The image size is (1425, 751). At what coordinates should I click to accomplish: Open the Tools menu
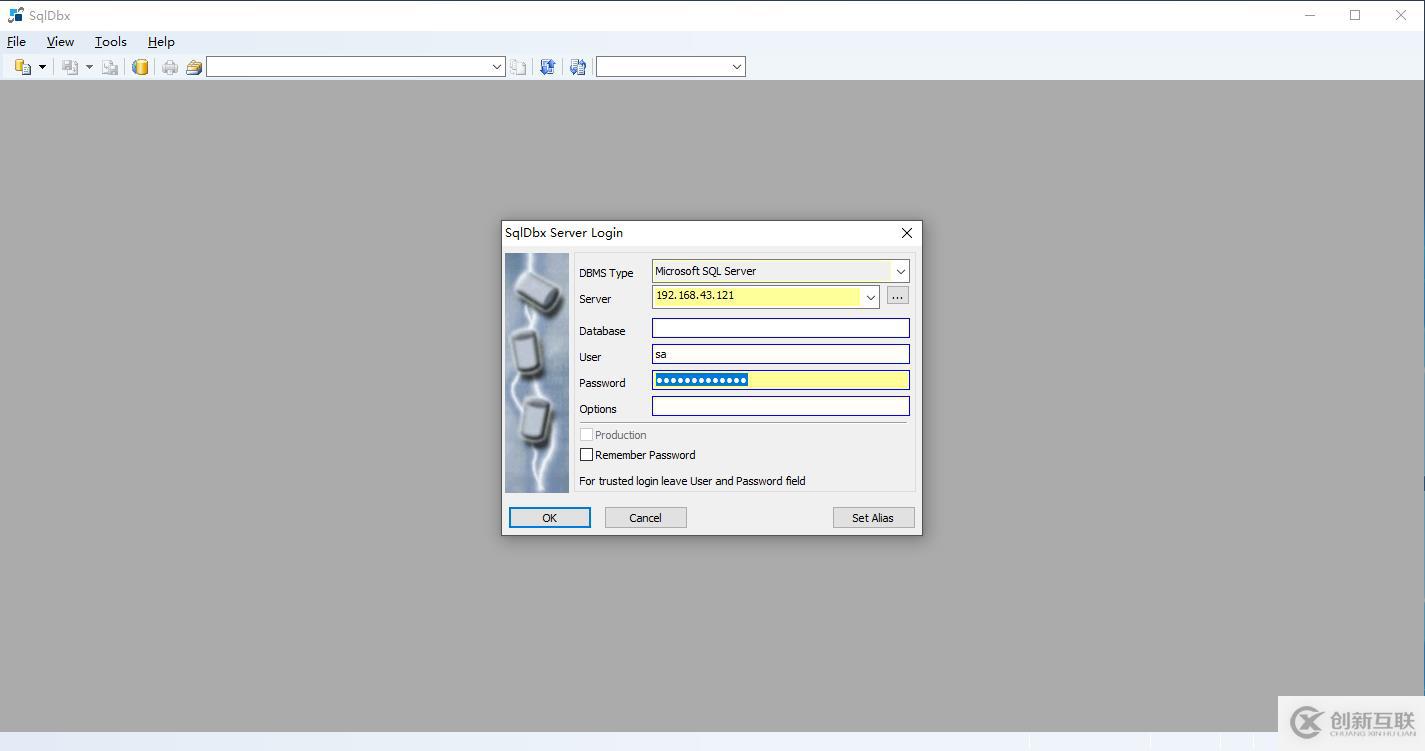(x=110, y=42)
